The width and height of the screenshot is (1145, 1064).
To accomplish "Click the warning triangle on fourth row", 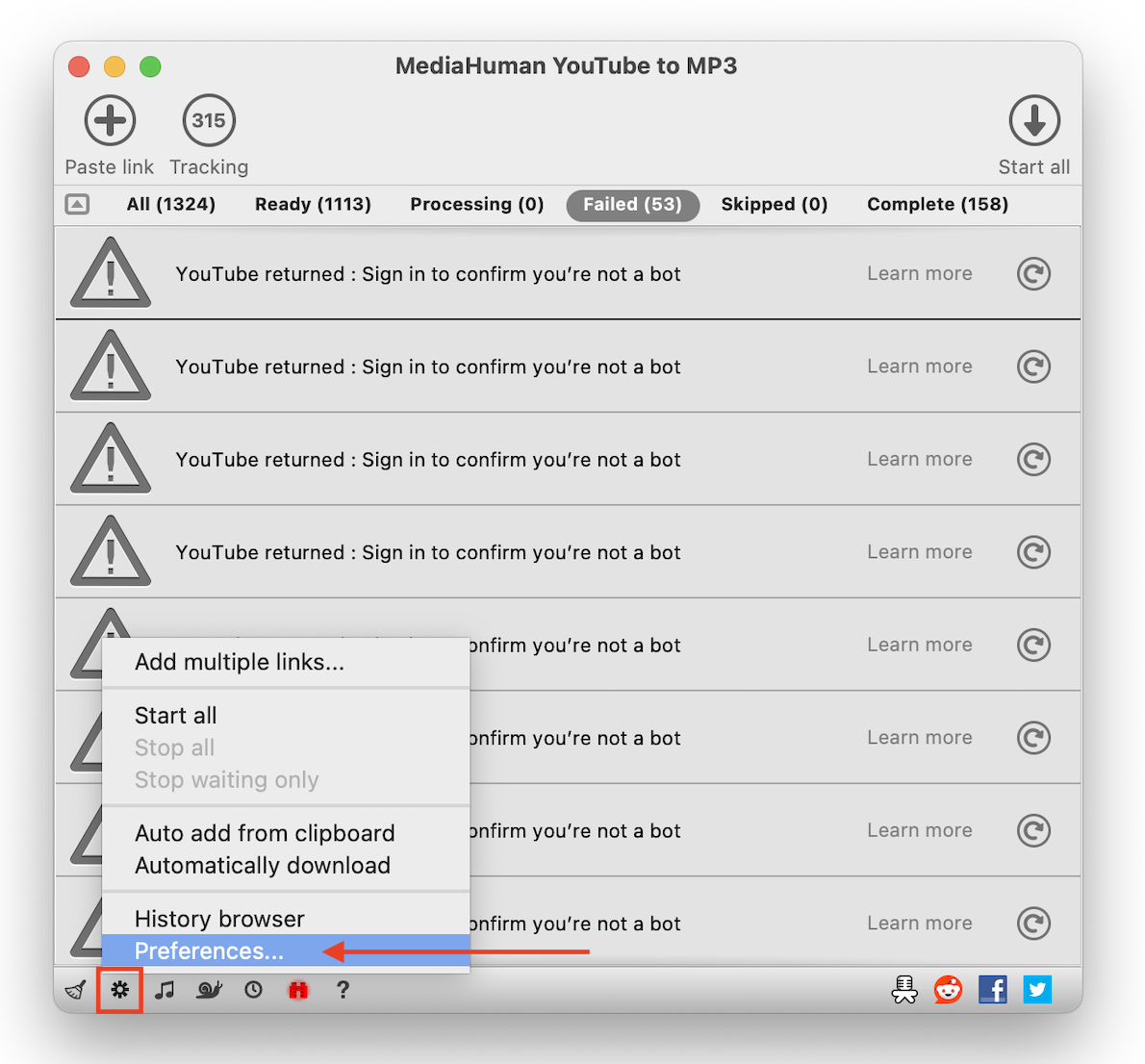I will tap(111, 551).
